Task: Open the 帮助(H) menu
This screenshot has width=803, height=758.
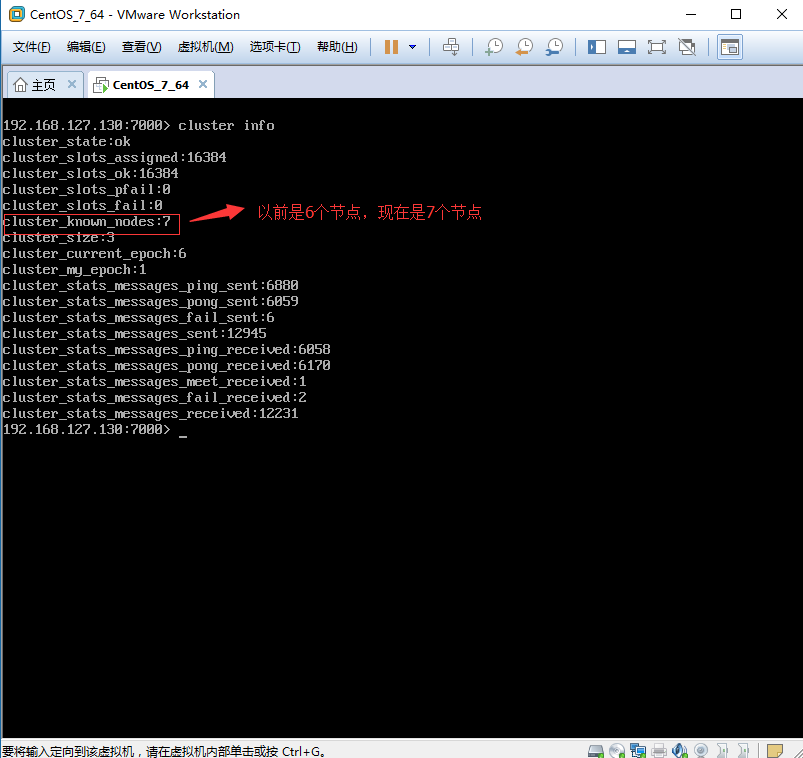Action: [x=337, y=47]
